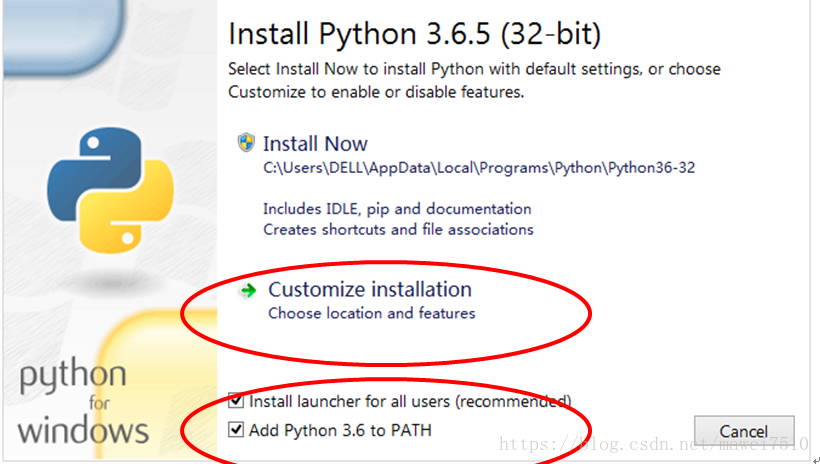Click the Select Install Now instruction text

474,69
